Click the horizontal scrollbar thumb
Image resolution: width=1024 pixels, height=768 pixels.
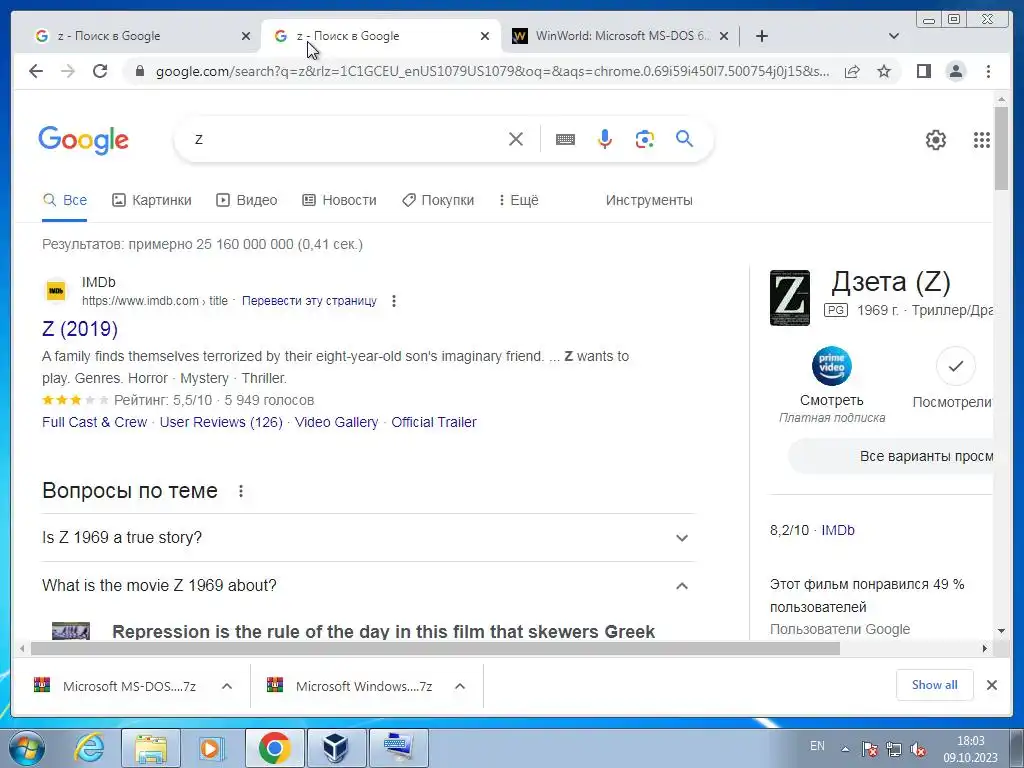(x=435, y=648)
